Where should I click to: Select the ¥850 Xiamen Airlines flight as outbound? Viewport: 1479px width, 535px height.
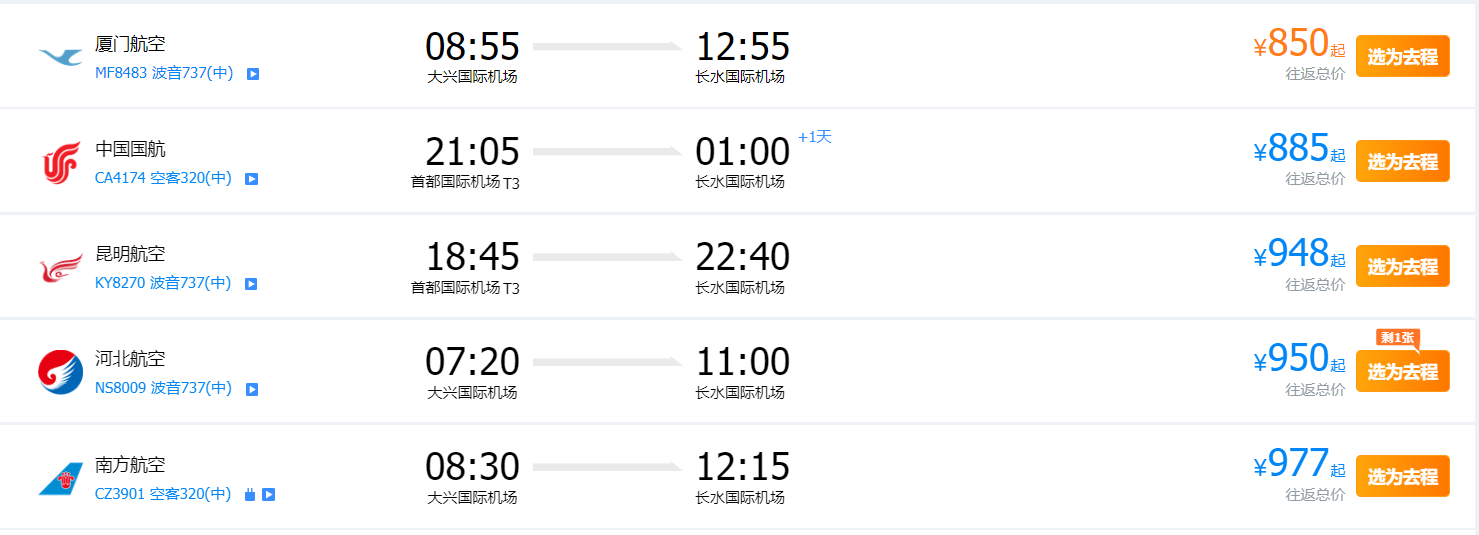click(x=1402, y=56)
